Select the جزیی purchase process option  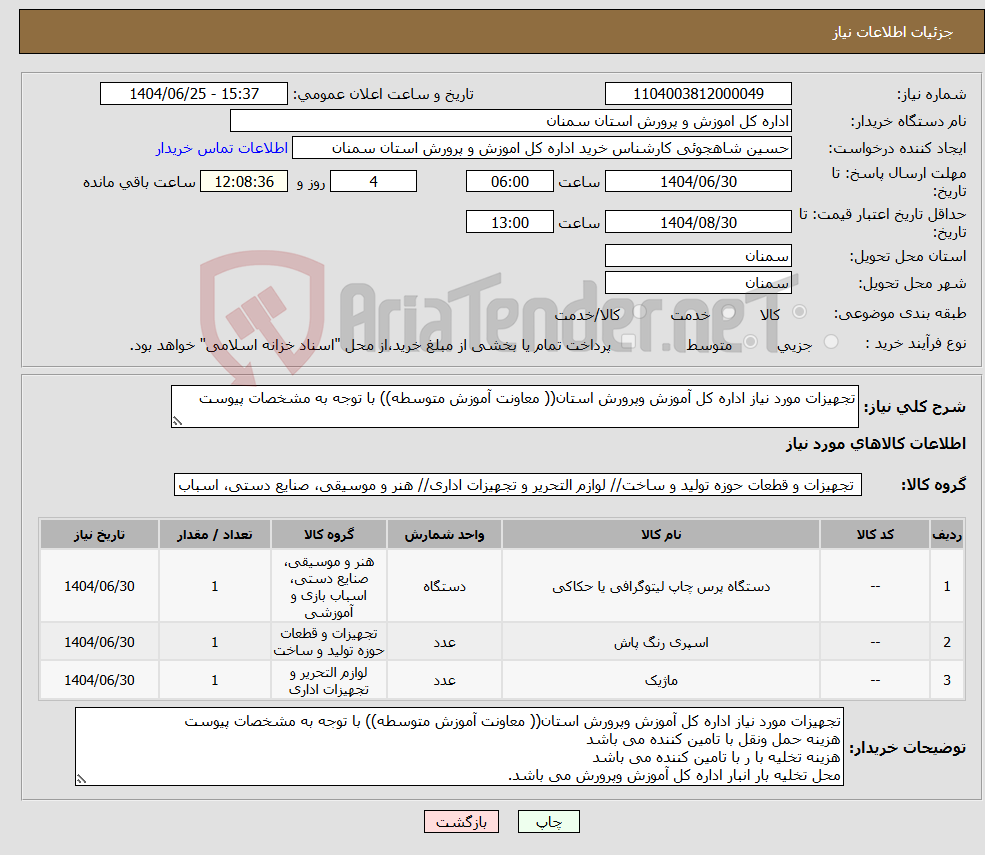tap(831, 340)
